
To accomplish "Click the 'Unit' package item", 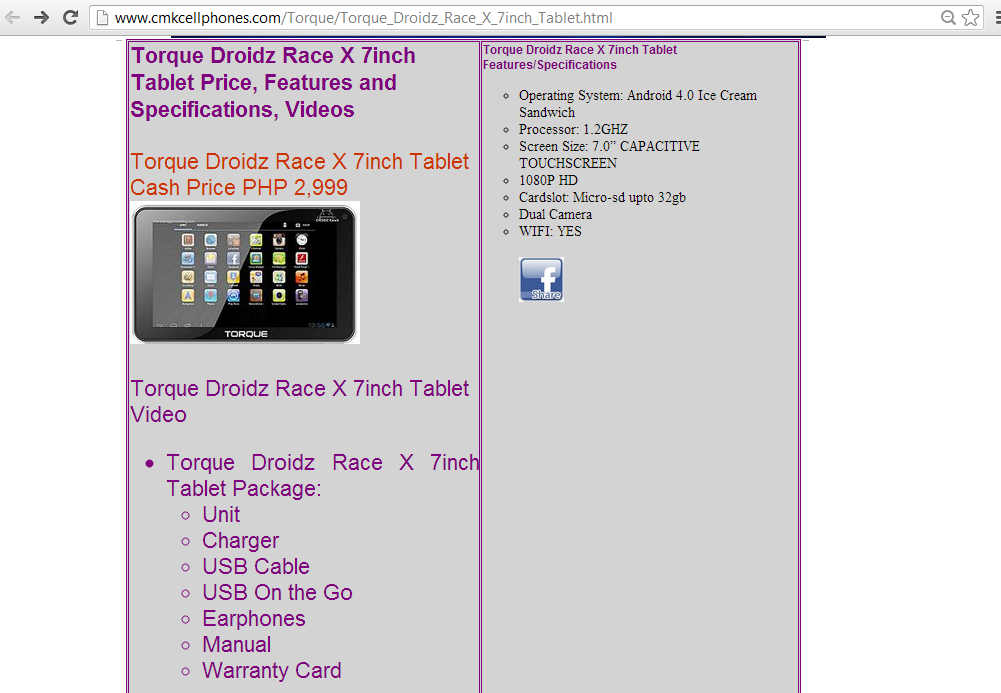I will point(221,514).
